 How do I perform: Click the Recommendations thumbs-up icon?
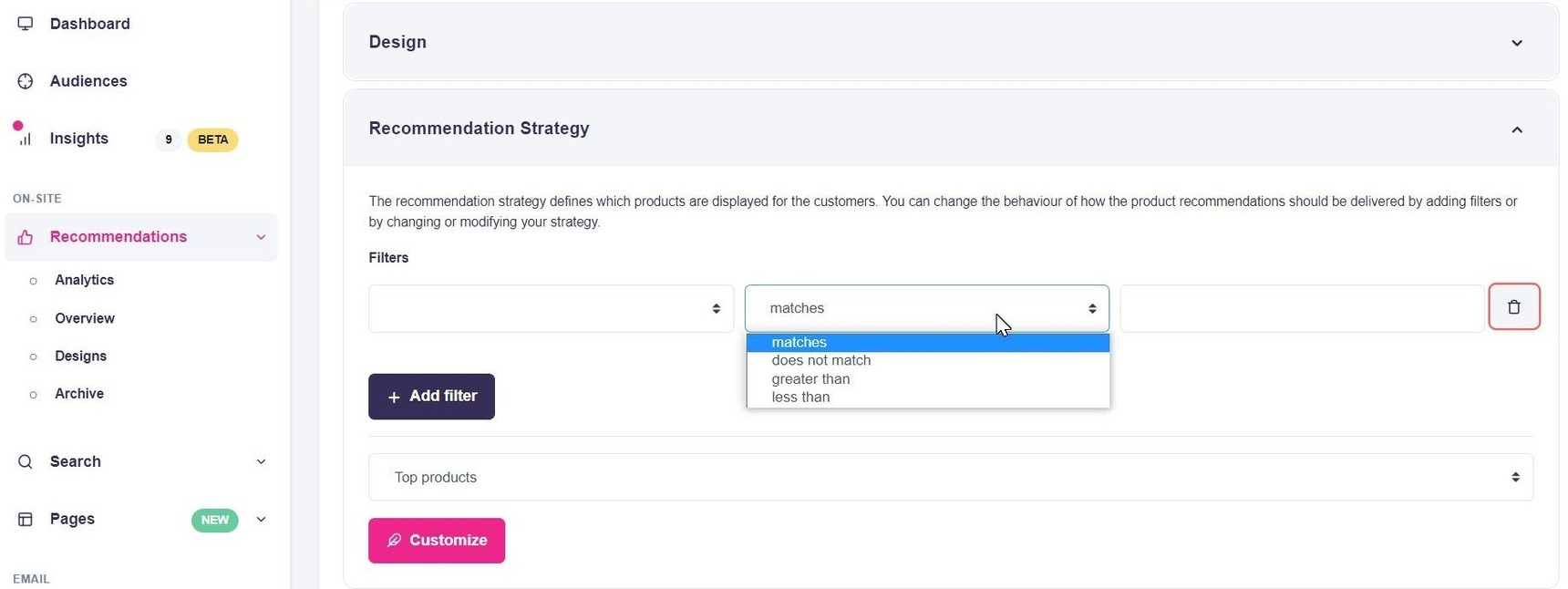click(26, 237)
